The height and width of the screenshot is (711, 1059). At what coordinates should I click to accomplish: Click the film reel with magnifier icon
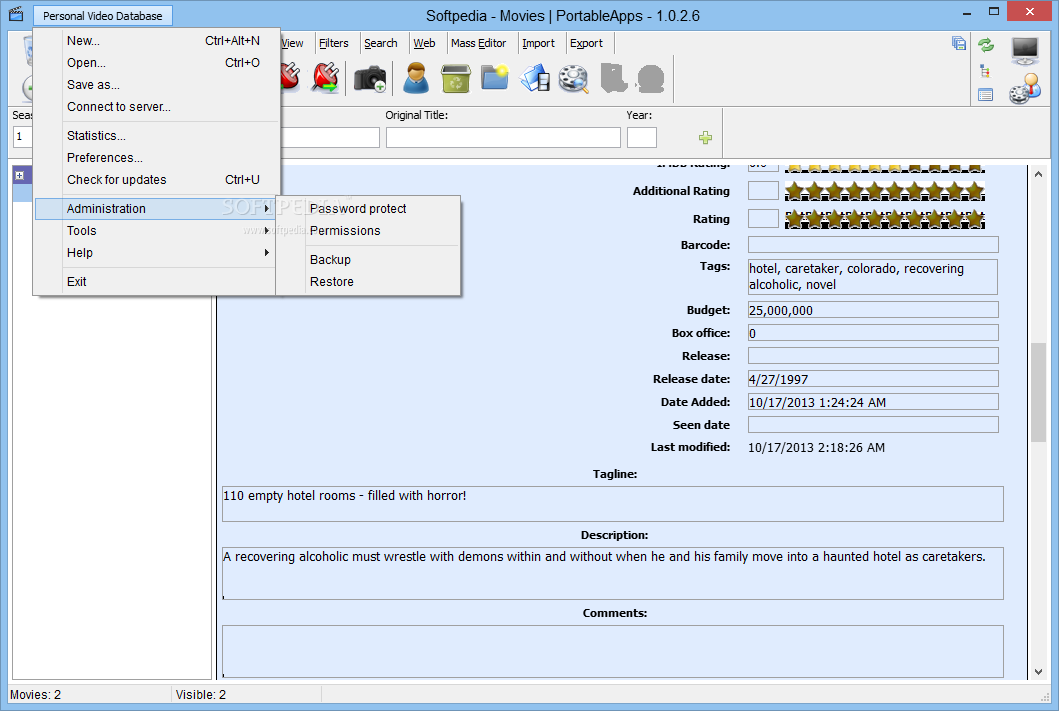pyautogui.click(x=573, y=78)
